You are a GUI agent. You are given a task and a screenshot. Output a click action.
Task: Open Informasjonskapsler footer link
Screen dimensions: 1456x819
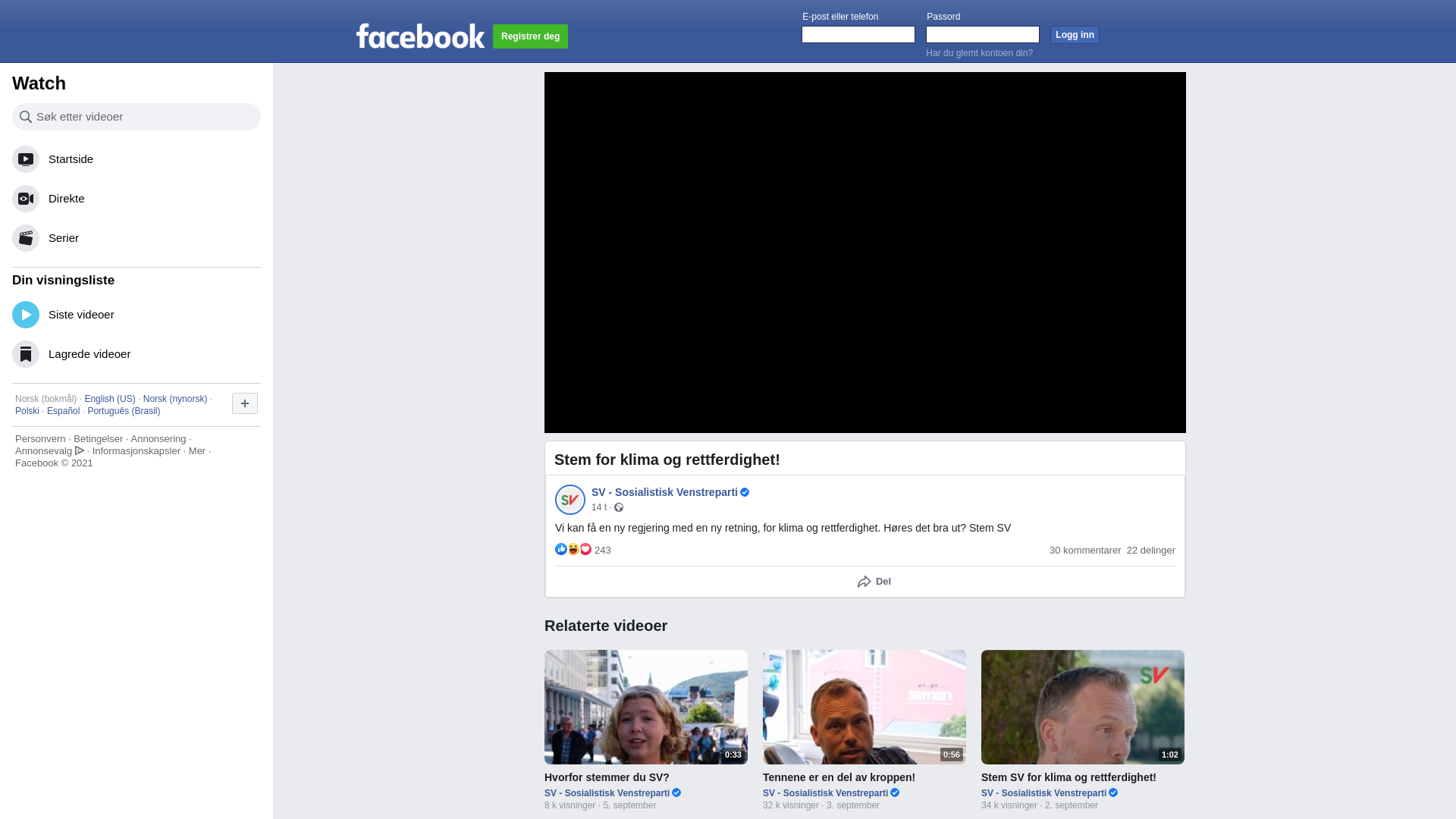pos(136,450)
